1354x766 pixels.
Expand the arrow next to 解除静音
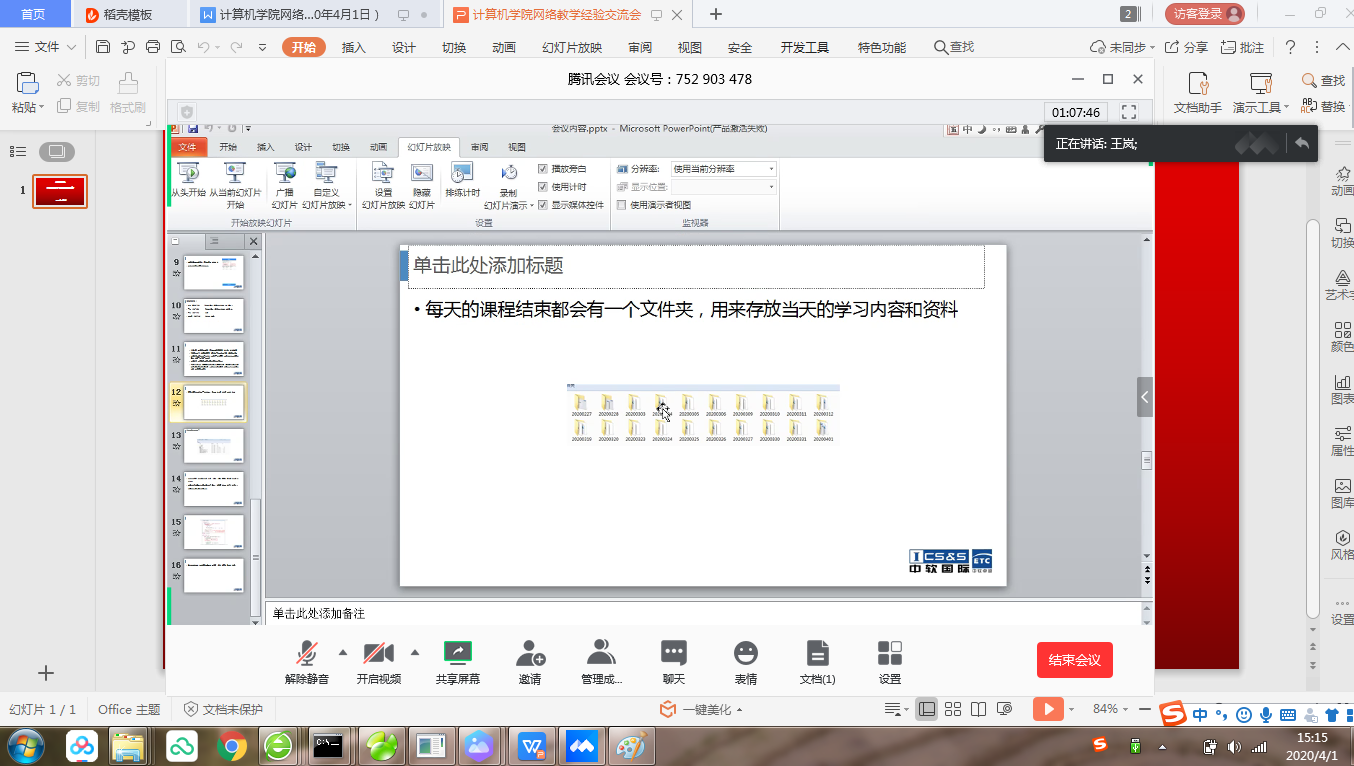point(343,653)
